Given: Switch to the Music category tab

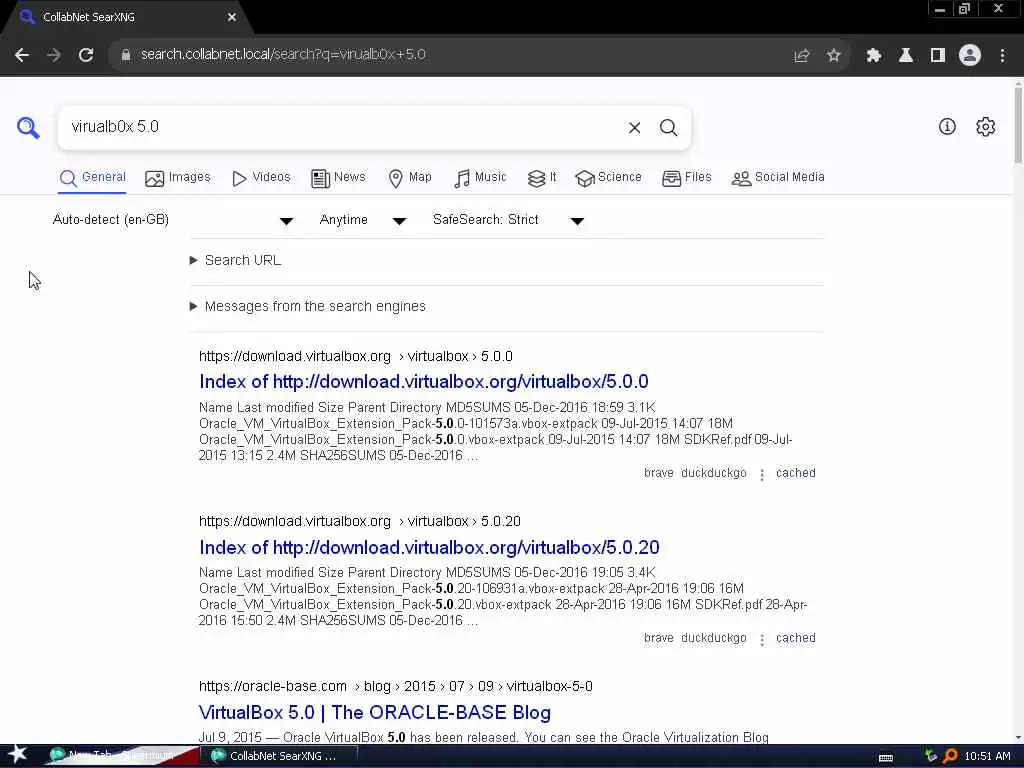Looking at the screenshot, I should [480, 178].
